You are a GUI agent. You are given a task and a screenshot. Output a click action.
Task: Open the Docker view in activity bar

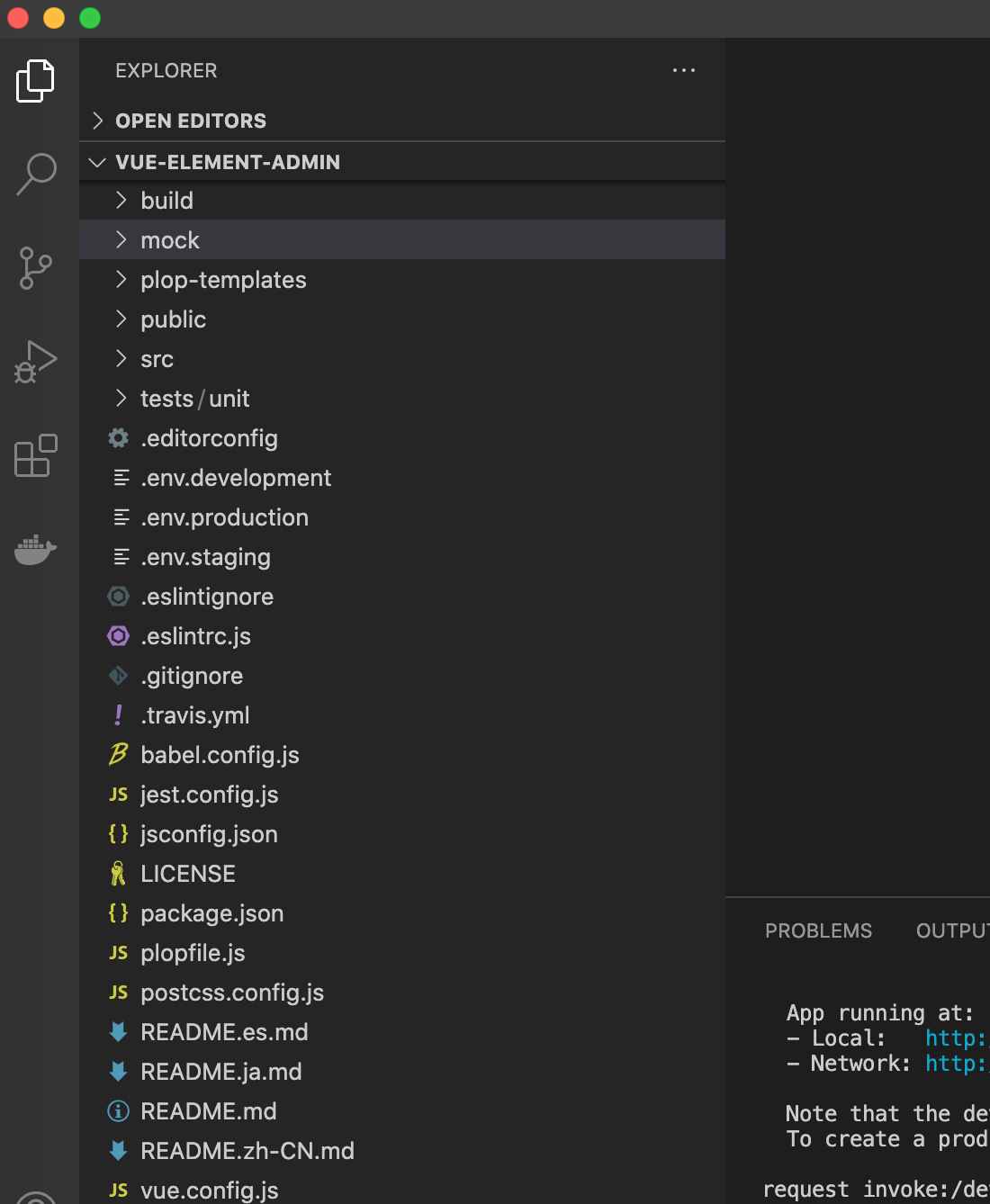[36, 548]
